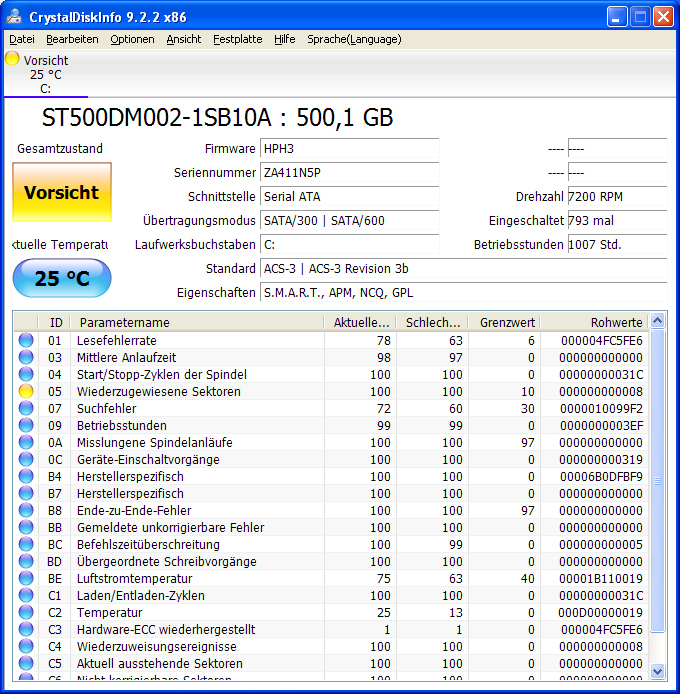Viewport: 680px width, 694px height.
Task: Click the yellow Vorsicht health status button
Action: (62, 192)
